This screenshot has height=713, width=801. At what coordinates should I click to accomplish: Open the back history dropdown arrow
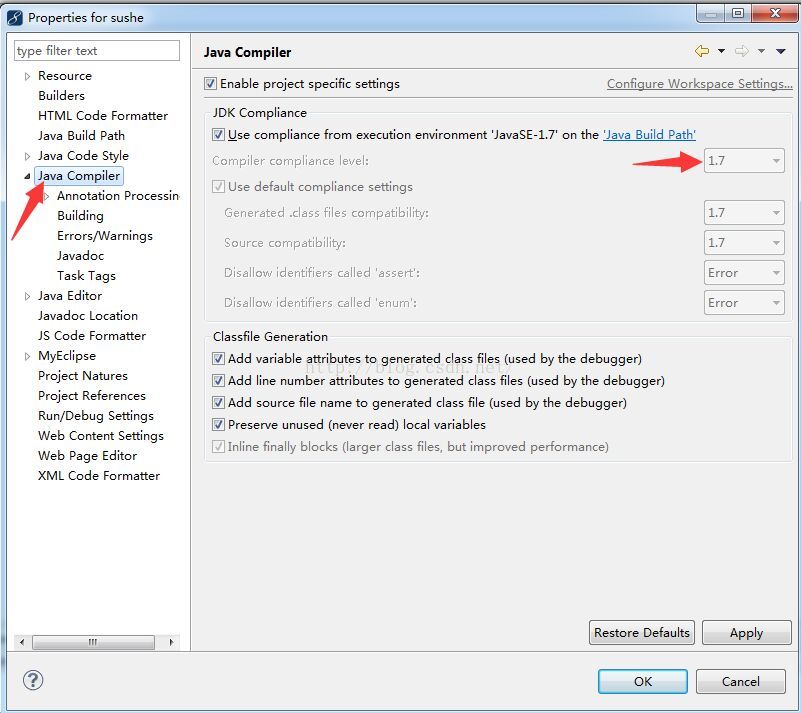721,51
